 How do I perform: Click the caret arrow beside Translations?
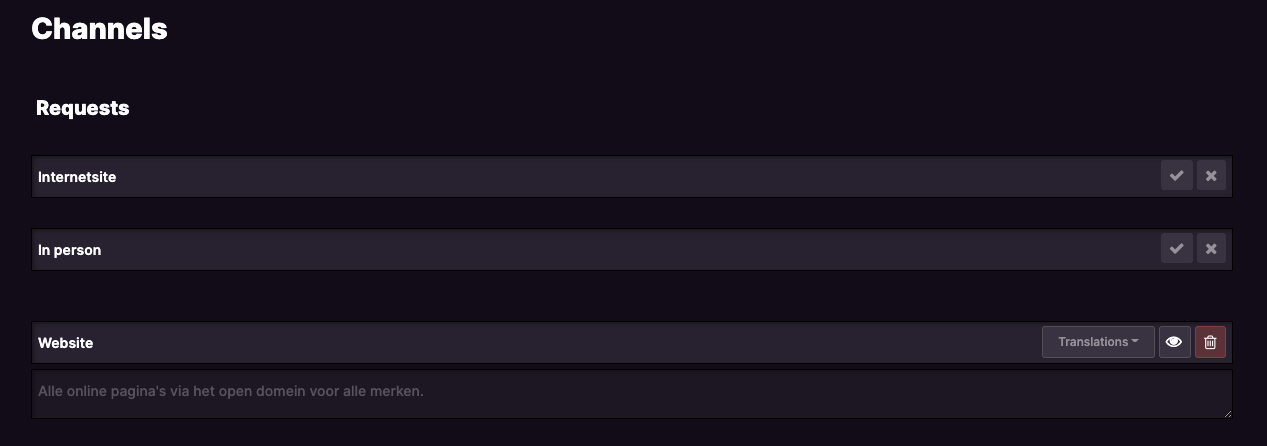[1135, 342]
